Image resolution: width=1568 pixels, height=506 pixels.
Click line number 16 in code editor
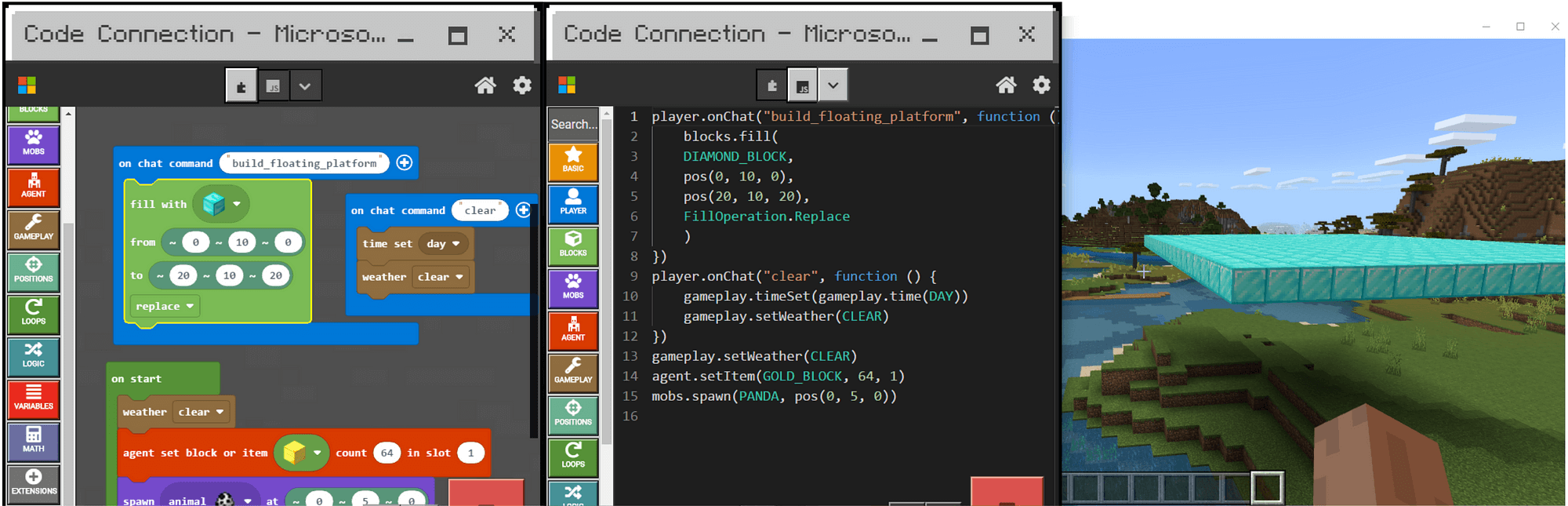pos(630,416)
